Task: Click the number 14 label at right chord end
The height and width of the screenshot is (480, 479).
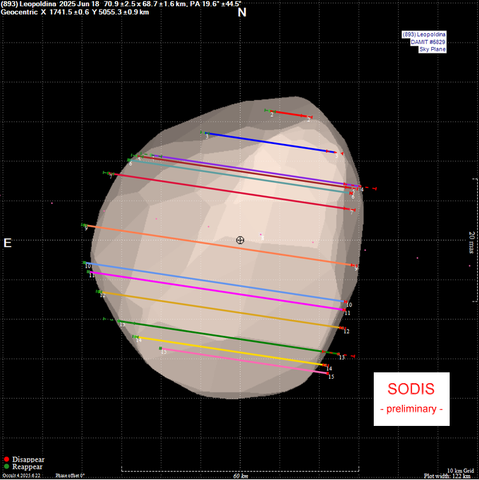Action: point(329,369)
